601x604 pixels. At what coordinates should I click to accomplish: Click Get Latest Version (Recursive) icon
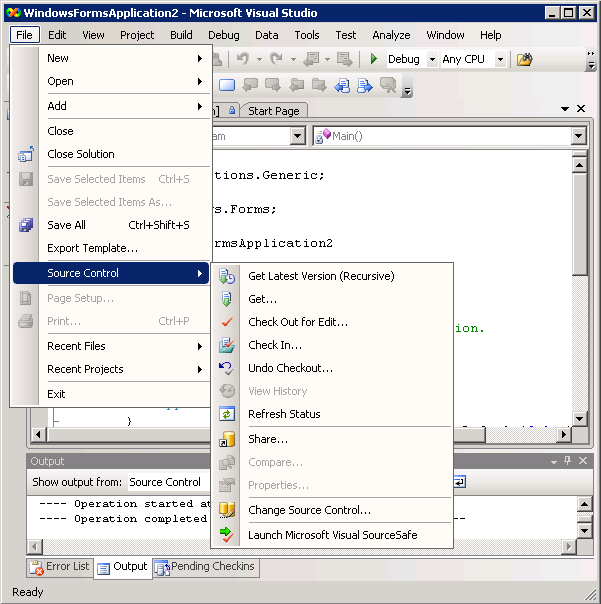click(x=227, y=276)
